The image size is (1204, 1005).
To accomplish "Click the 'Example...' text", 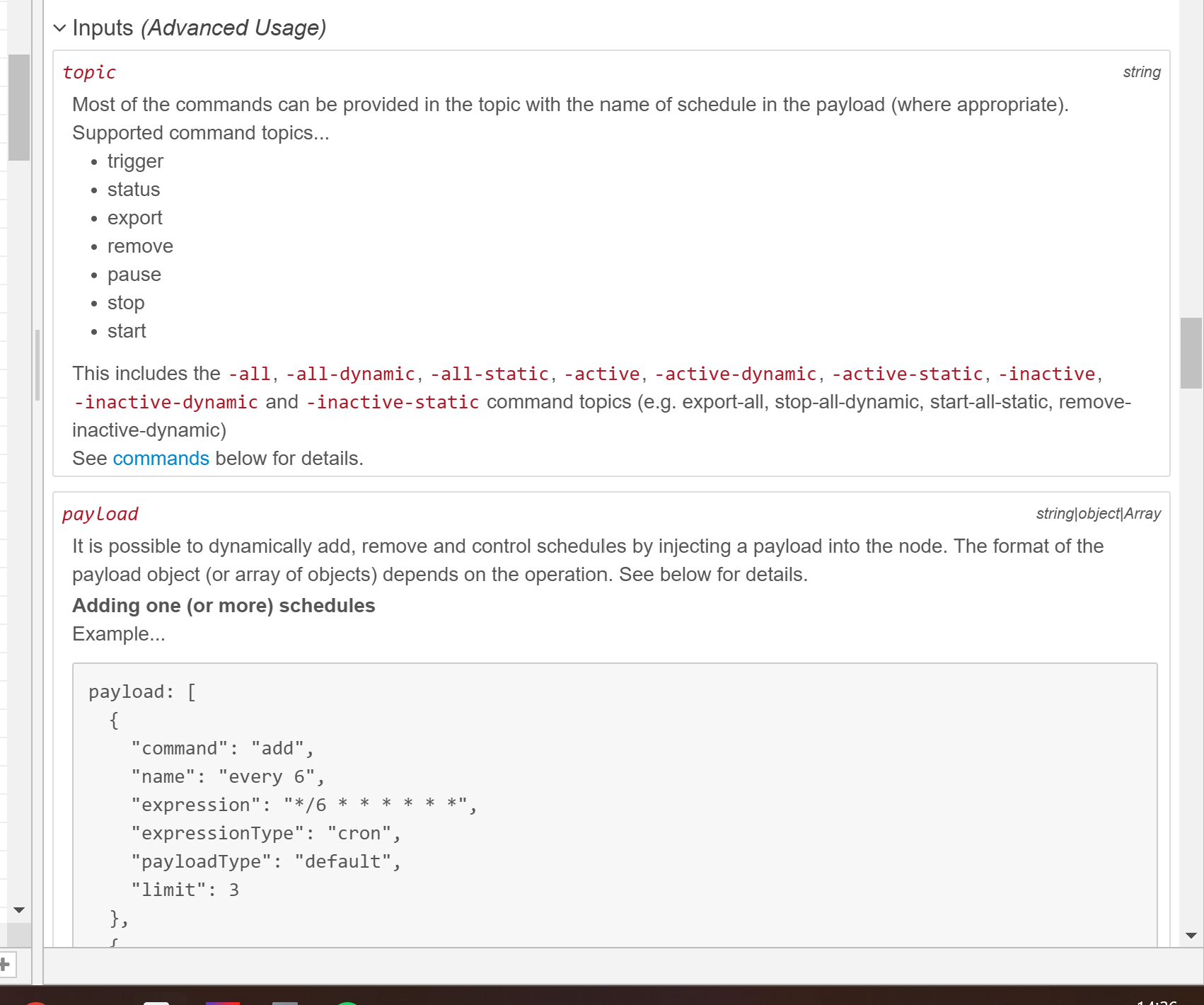I will tap(118, 634).
